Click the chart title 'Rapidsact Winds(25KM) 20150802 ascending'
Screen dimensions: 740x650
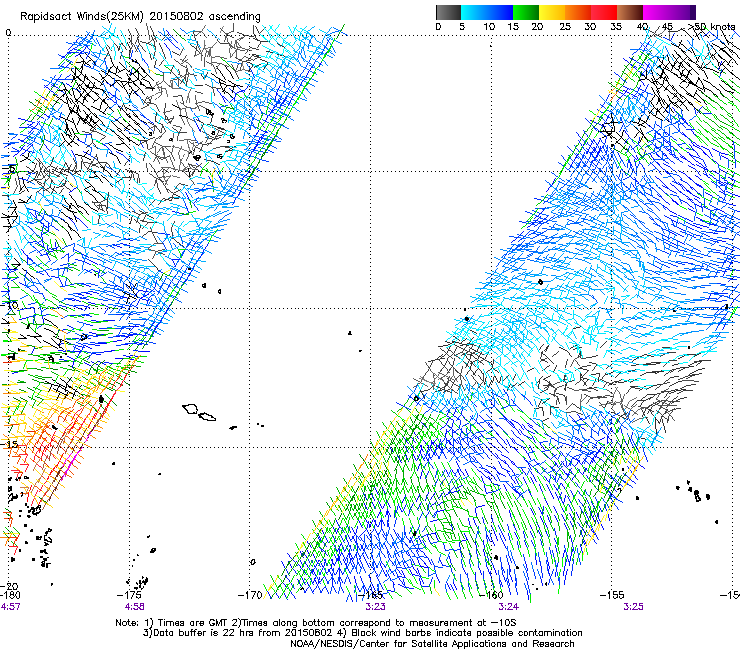(140, 17)
